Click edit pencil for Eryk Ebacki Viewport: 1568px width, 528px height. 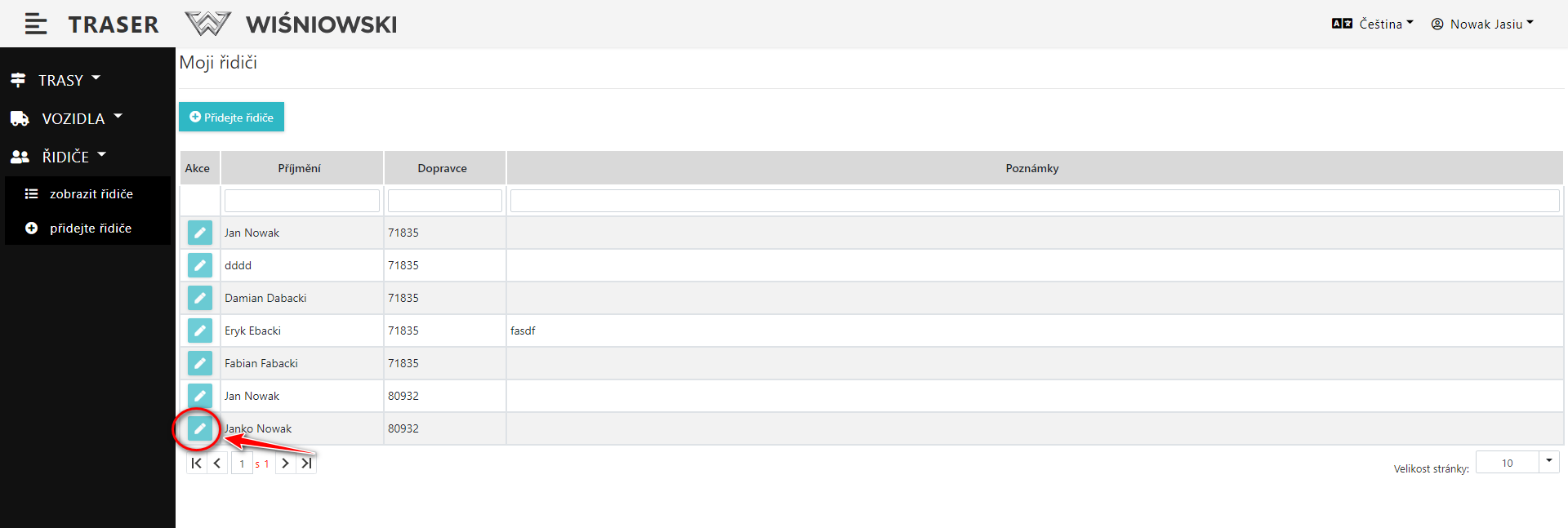(x=200, y=331)
